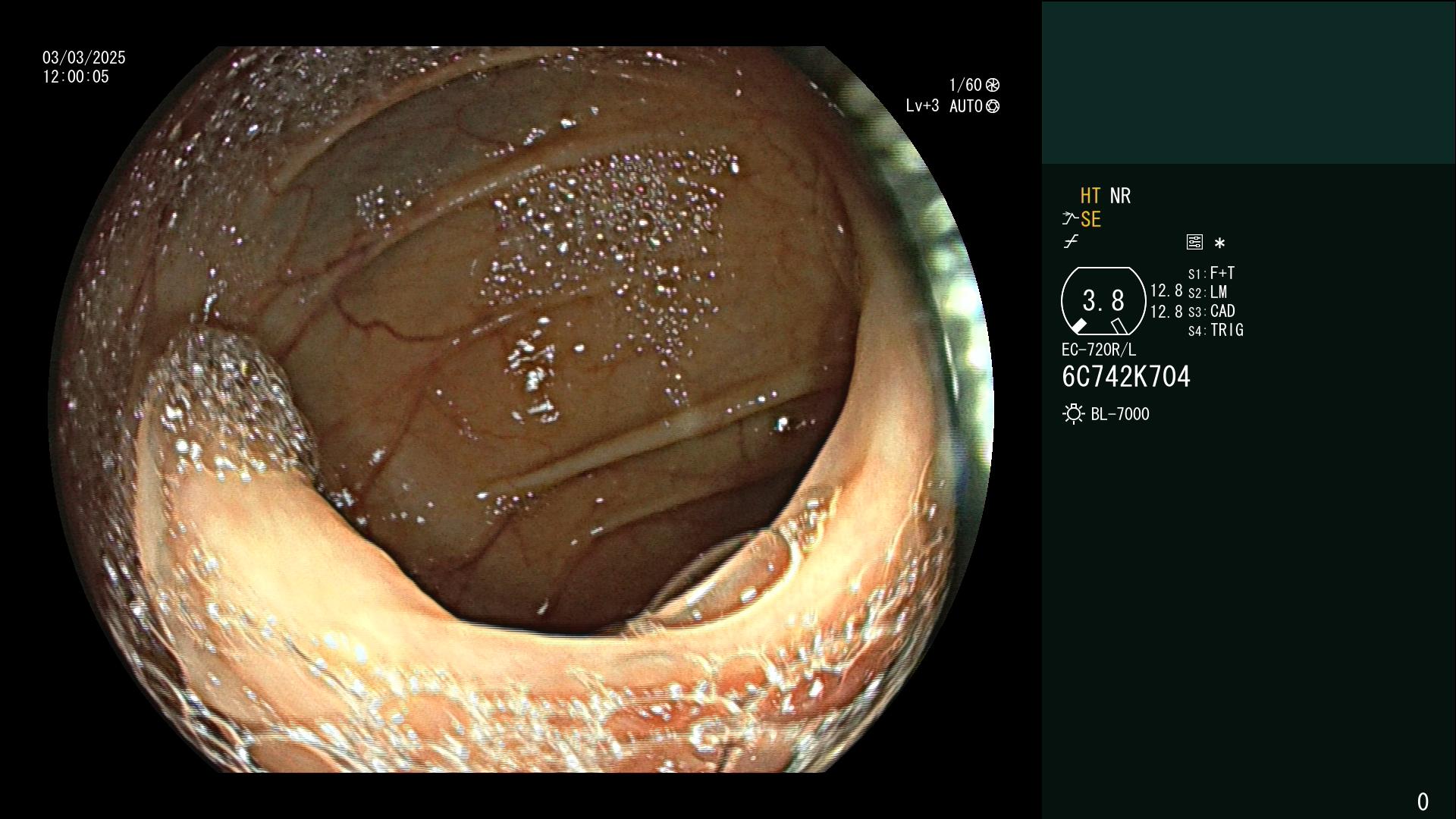Click the tone curve icon below SE
Screen dimensions: 1456x819
click(1071, 242)
